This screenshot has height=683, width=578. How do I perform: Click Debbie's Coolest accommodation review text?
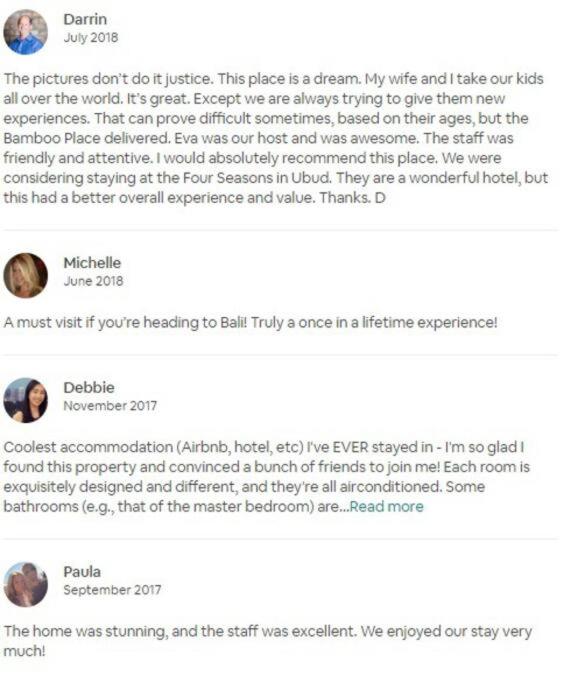[x=267, y=477]
